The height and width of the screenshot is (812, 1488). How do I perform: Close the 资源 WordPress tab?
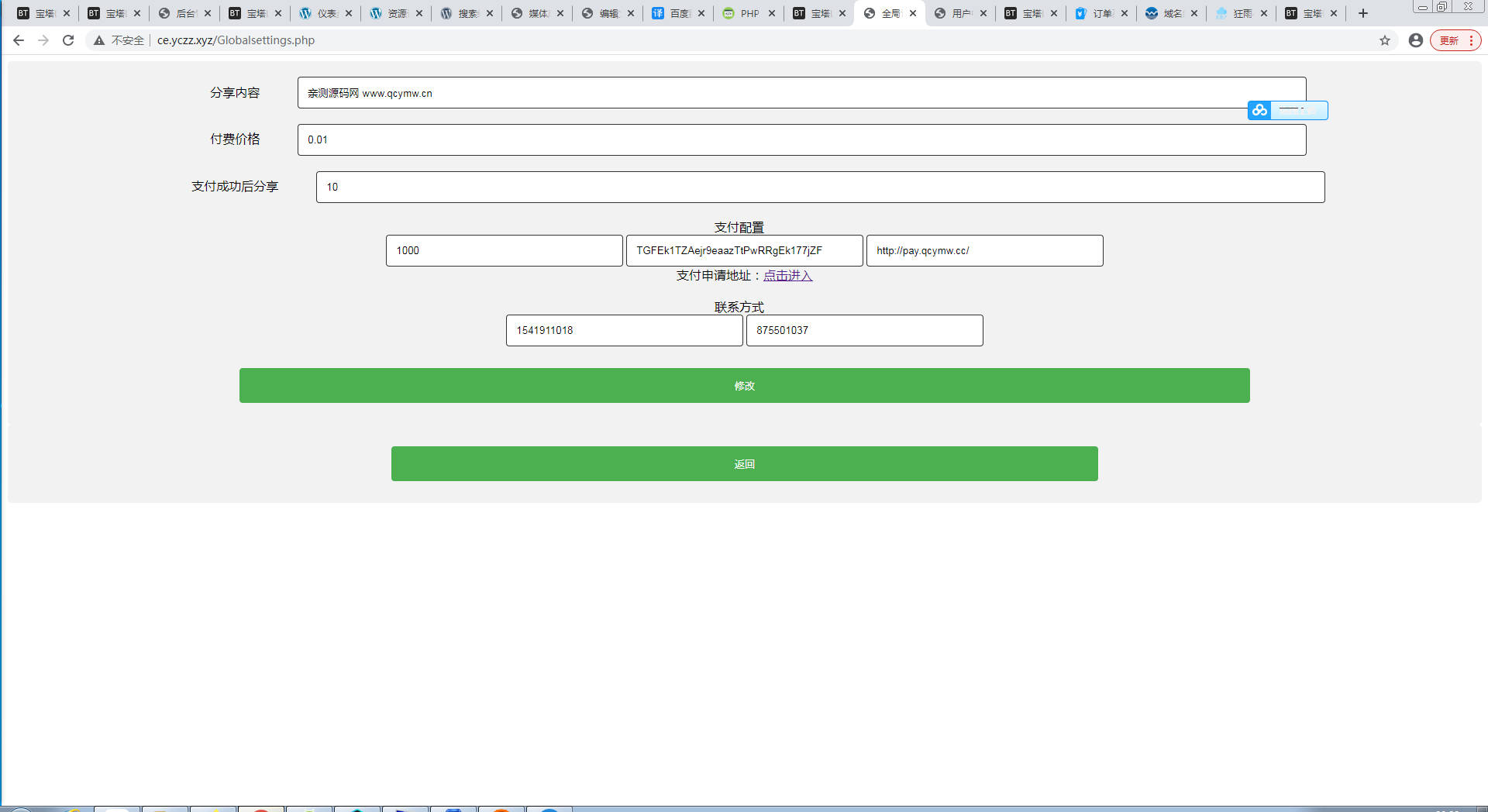click(419, 13)
